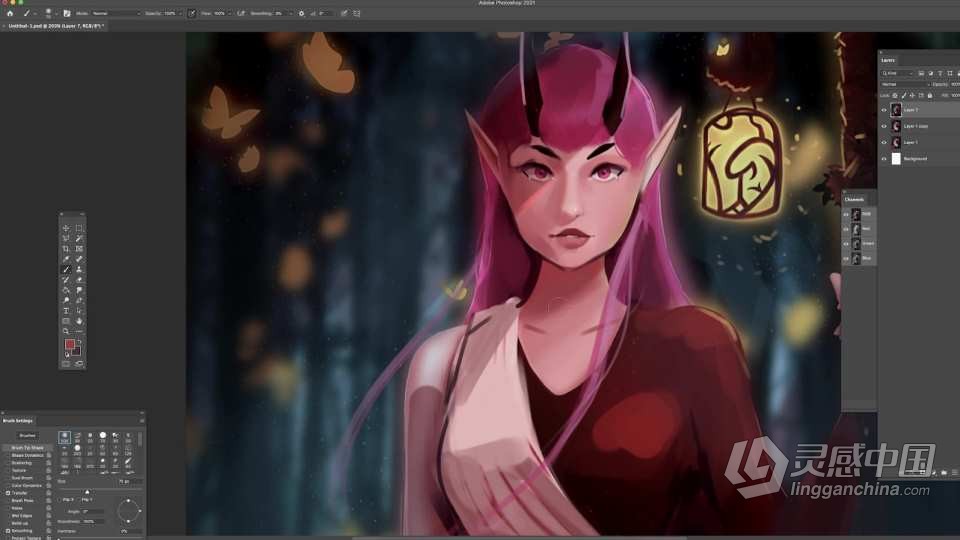This screenshot has height=540, width=960.
Task: Select the Clone Stamp tool
Action: (x=79, y=269)
